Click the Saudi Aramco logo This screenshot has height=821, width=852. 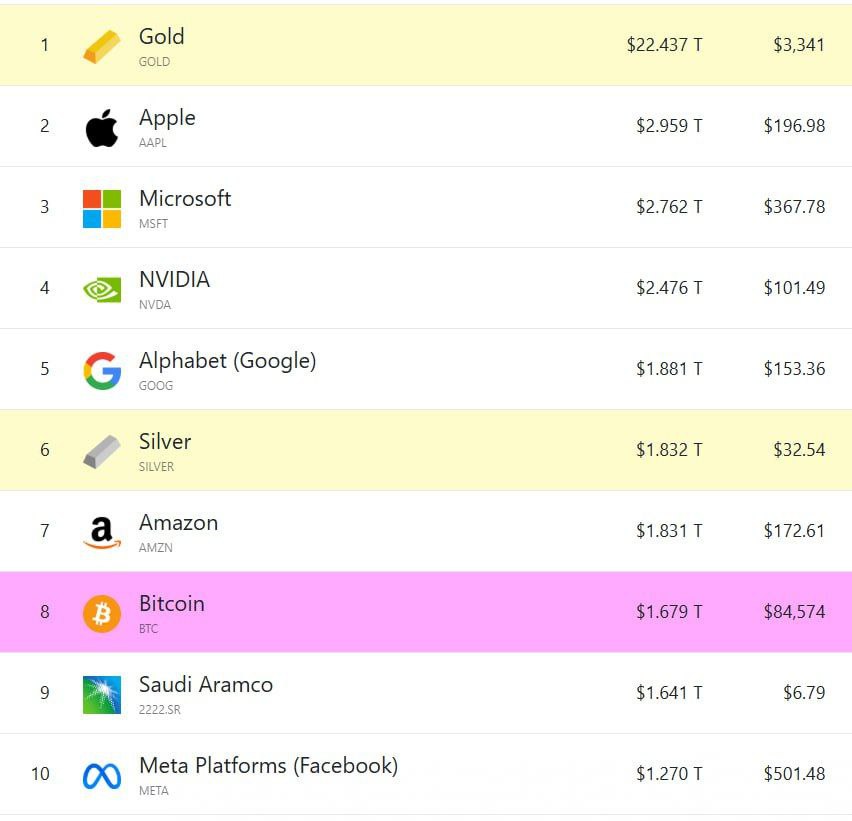coord(101,694)
